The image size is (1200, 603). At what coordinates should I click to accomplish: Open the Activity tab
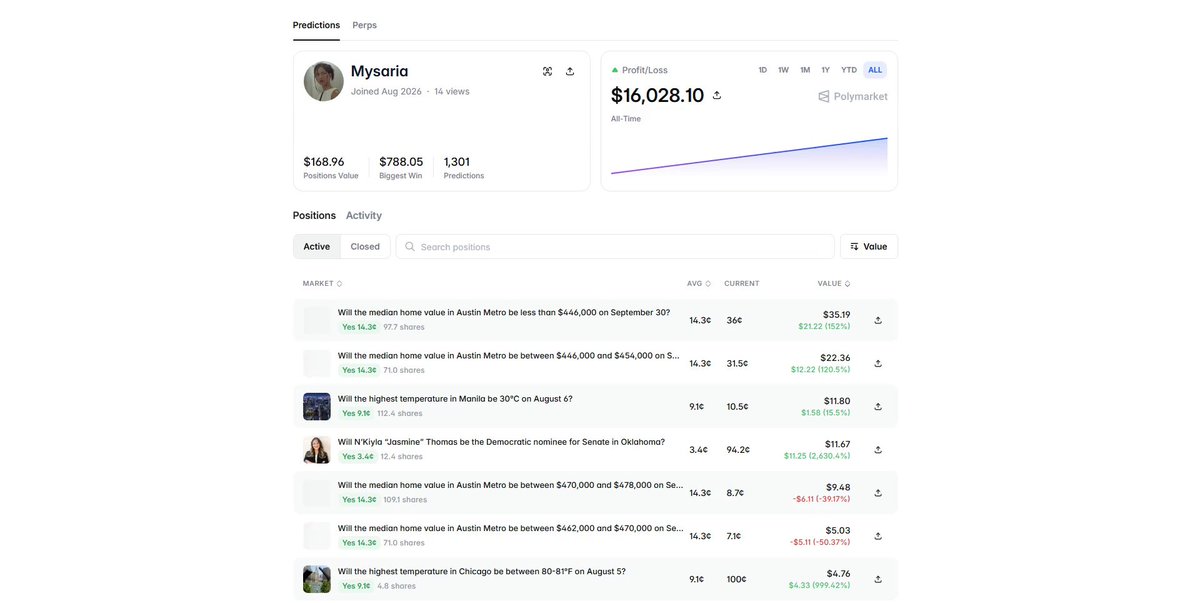[x=364, y=215]
